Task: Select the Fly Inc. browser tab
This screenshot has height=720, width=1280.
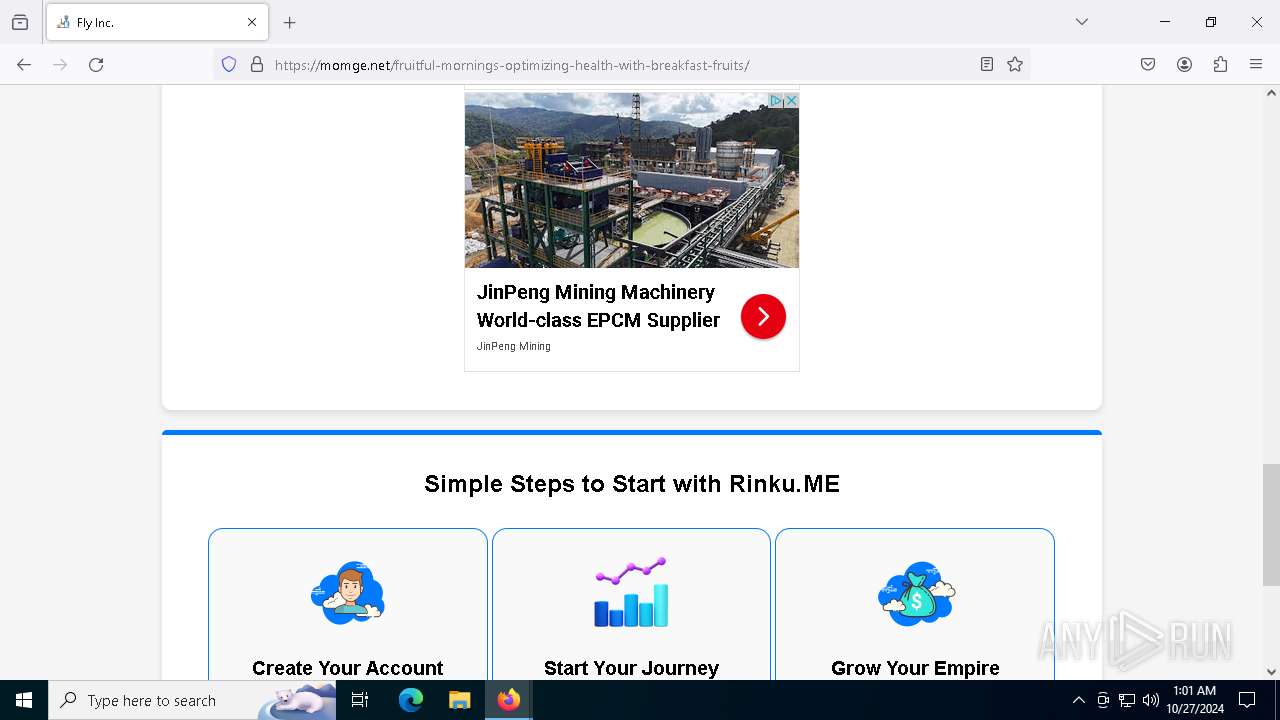Action: 157,22
